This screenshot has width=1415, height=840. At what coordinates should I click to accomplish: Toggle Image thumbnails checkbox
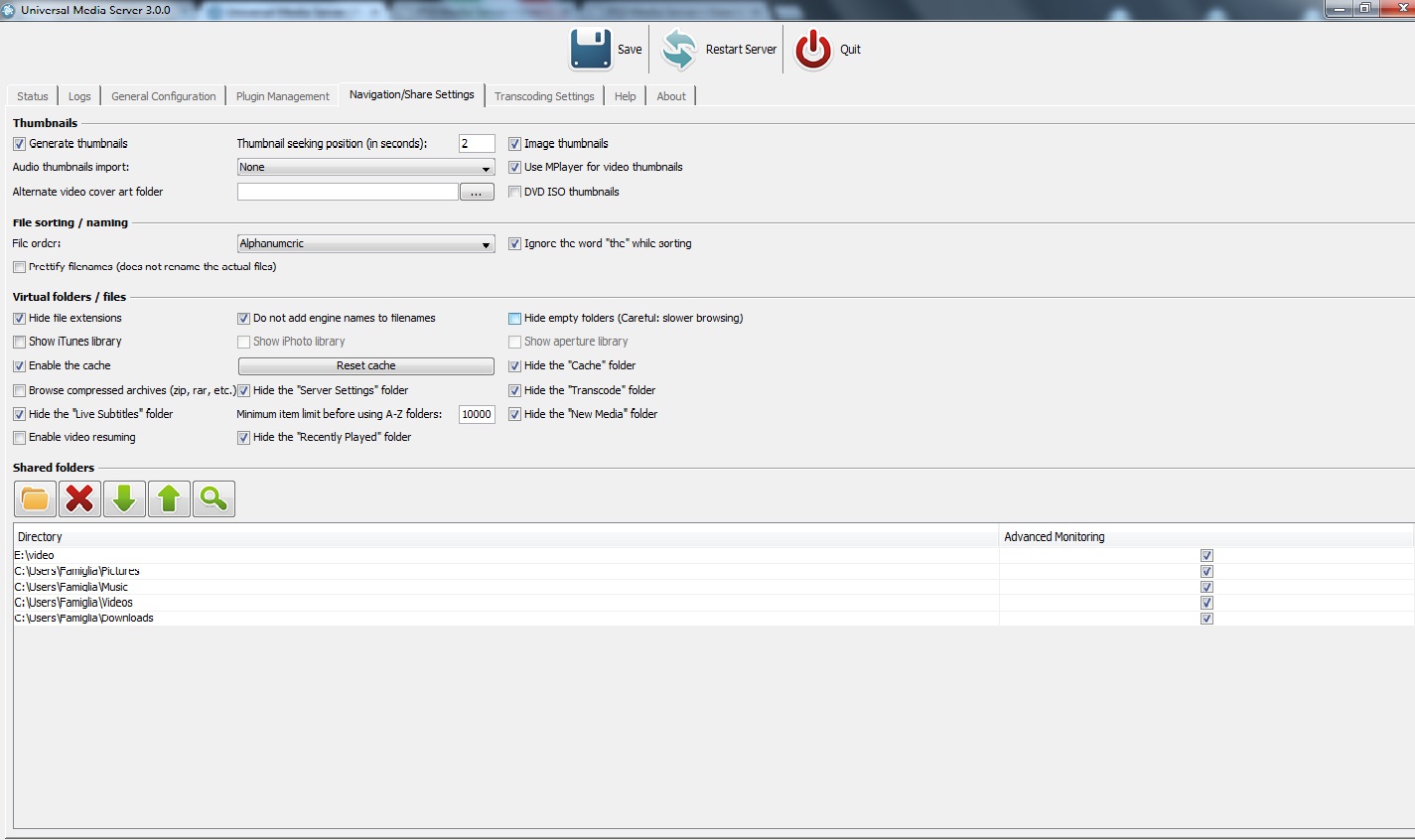click(x=514, y=144)
